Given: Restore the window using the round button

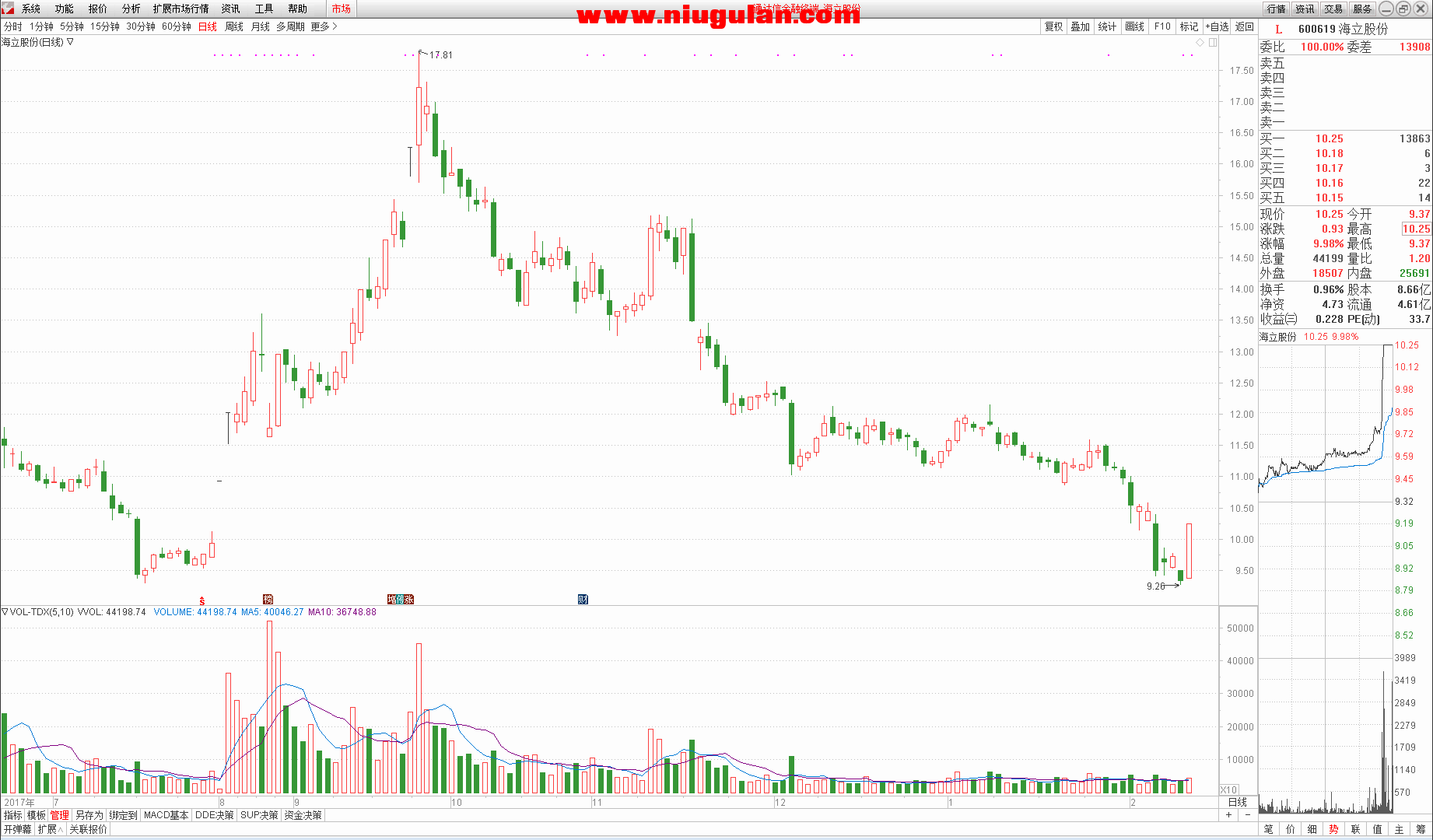Looking at the screenshot, I should 1403,9.
